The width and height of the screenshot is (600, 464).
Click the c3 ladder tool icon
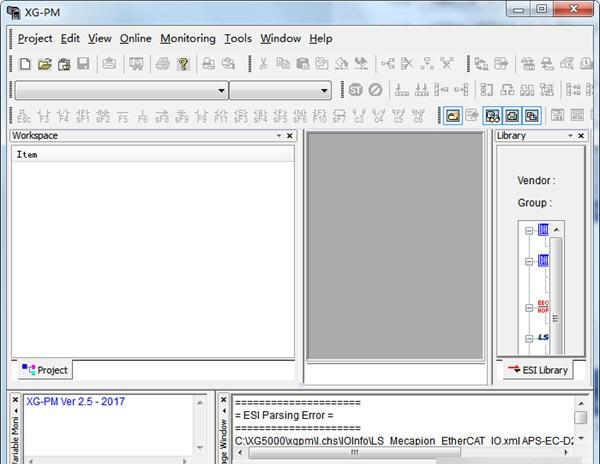tap(359, 116)
